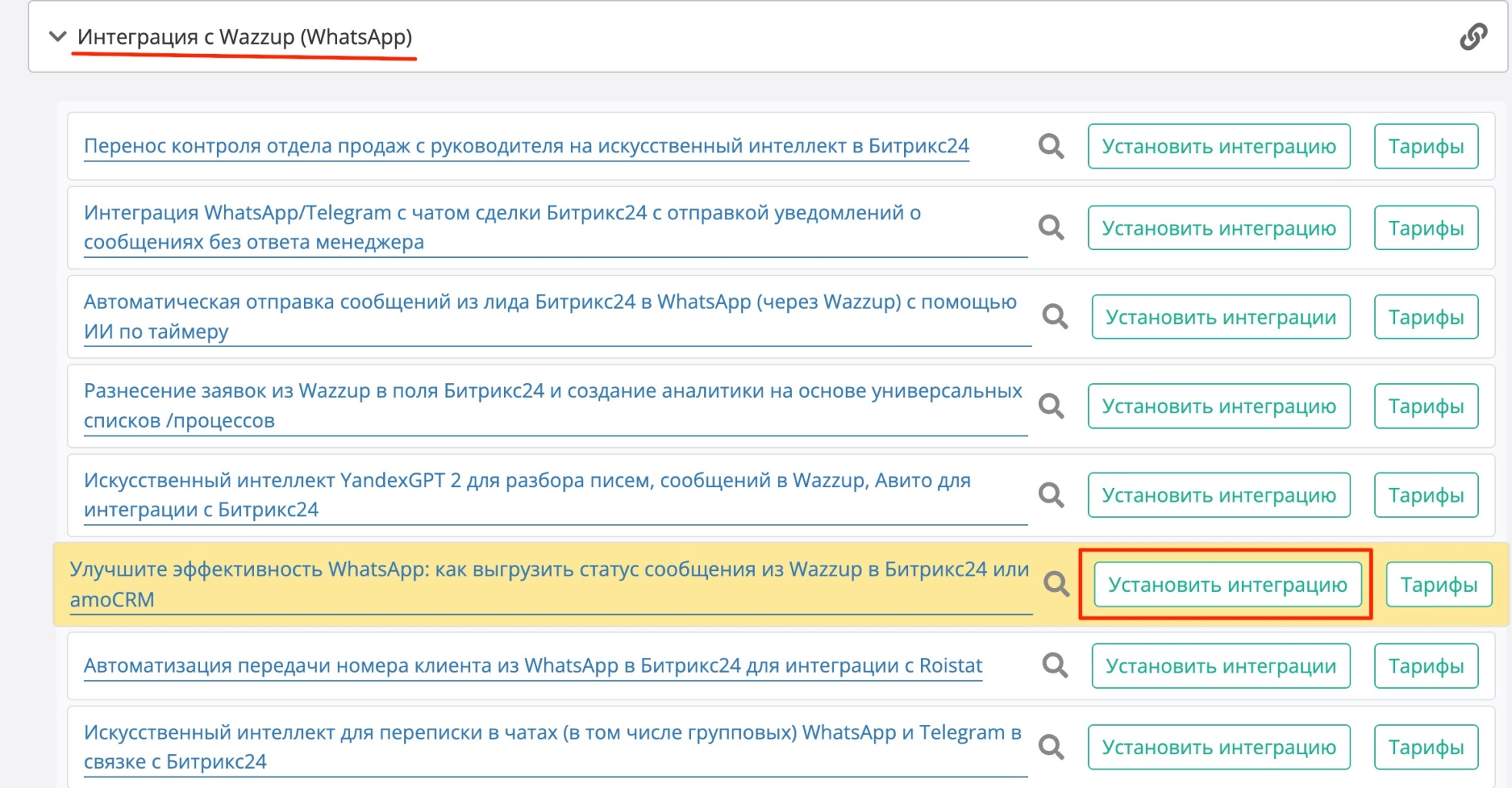Screen dimensions: 1512x788
Task: Open link about Roistat client number automation
Action: pos(532,666)
